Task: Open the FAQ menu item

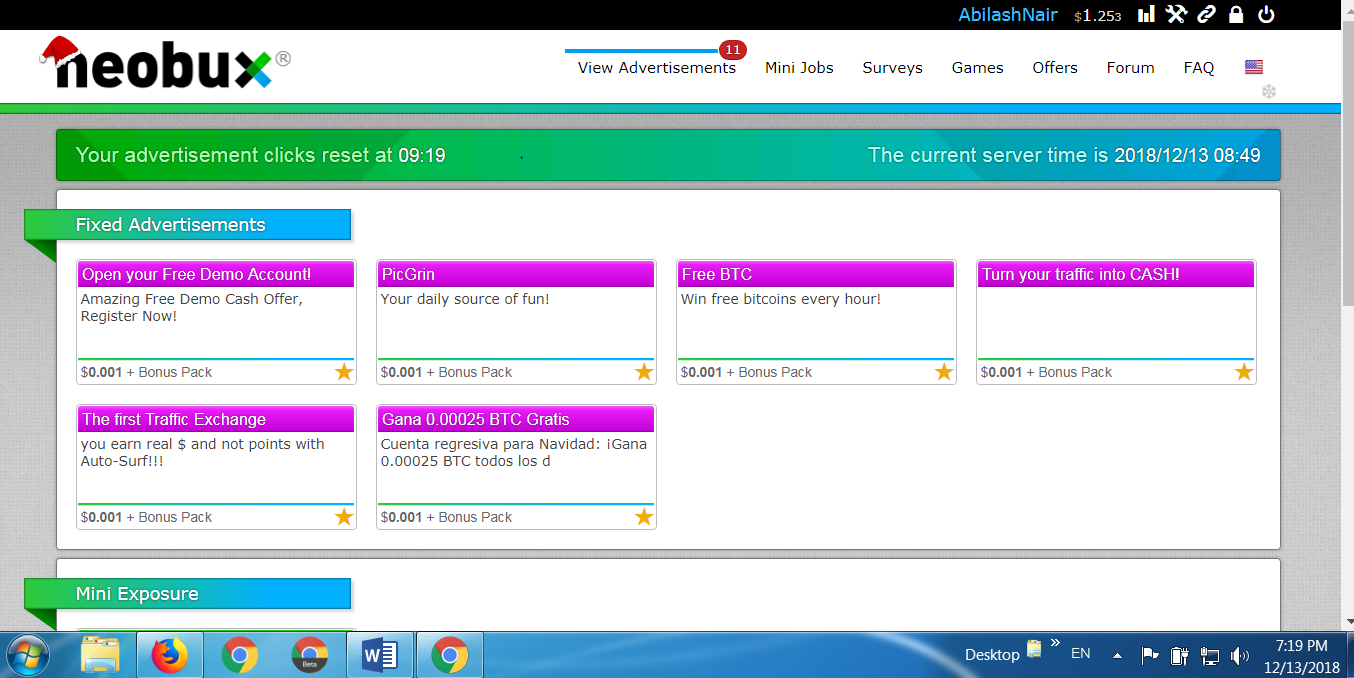Action: tap(1199, 68)
